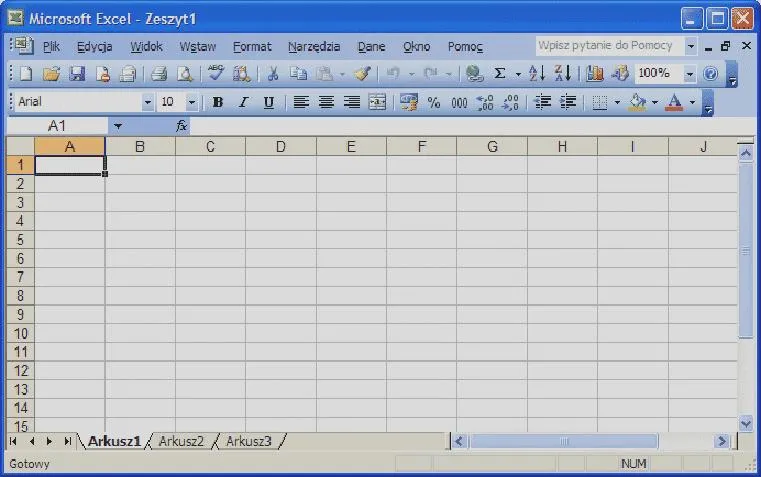Screen dimensions: 761x477
Task: Launch the Chart Wizard
Action: pyautogui.click(x=595, y=74)
